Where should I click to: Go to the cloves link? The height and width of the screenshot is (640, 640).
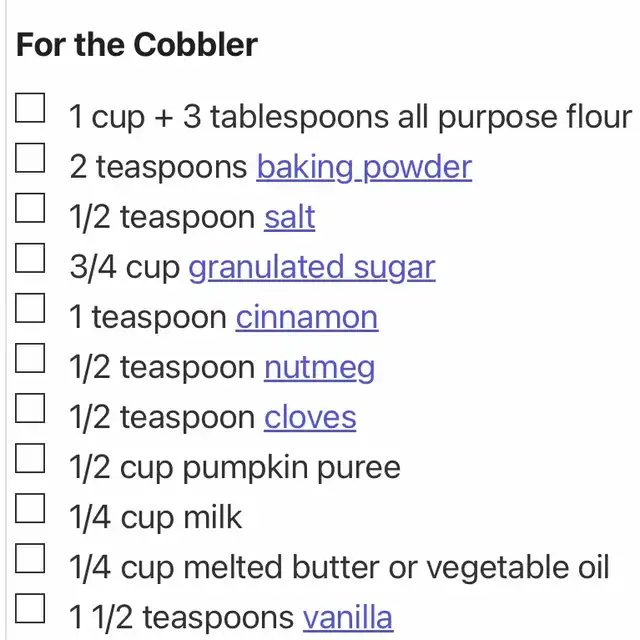pyautogui.click(x=310, y=417)
